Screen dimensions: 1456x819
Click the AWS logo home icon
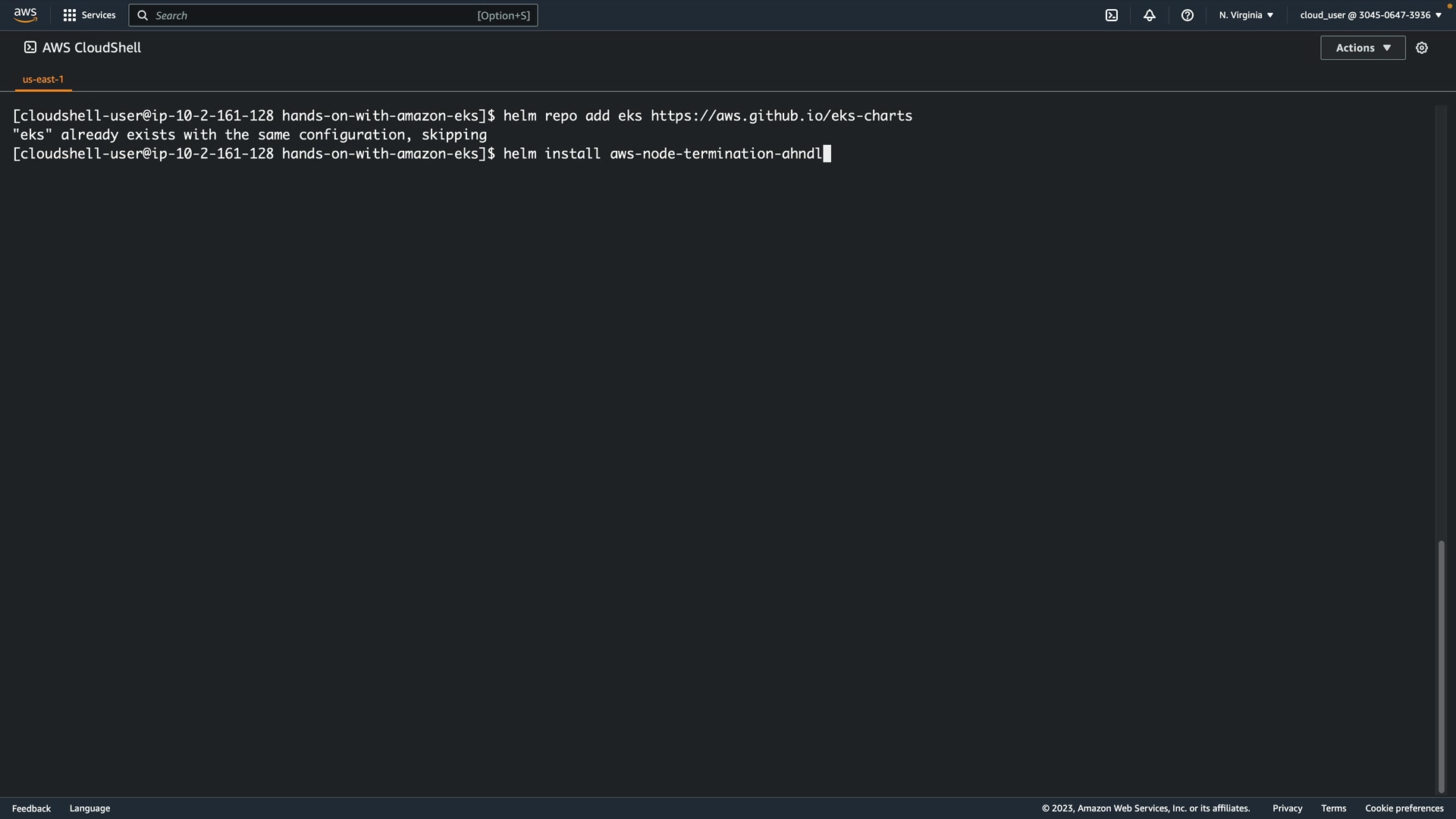click(x=25, y=15)
